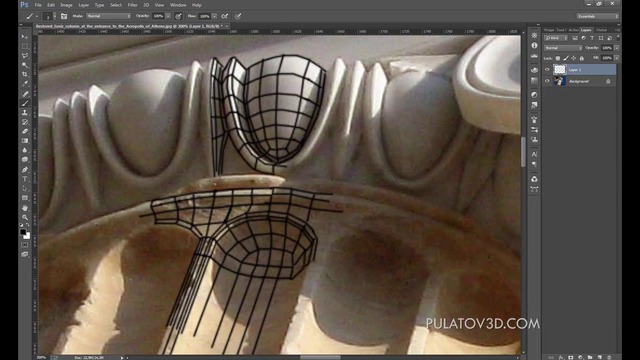Toggle the Brush panel button in options bar
The height and width of the screenshot is (360, 640).
point(64,16)
